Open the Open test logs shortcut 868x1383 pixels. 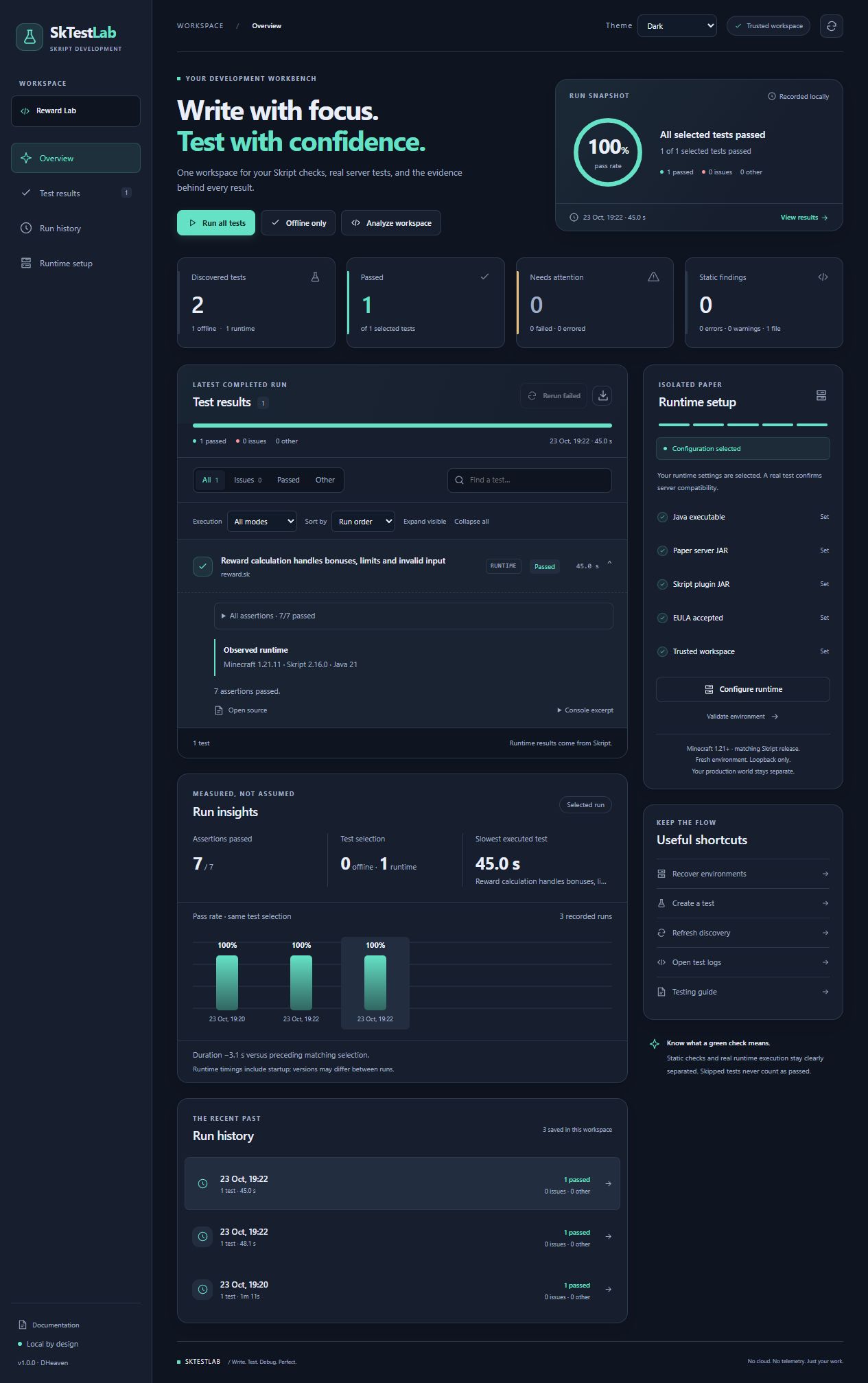[x=743, y=962]
